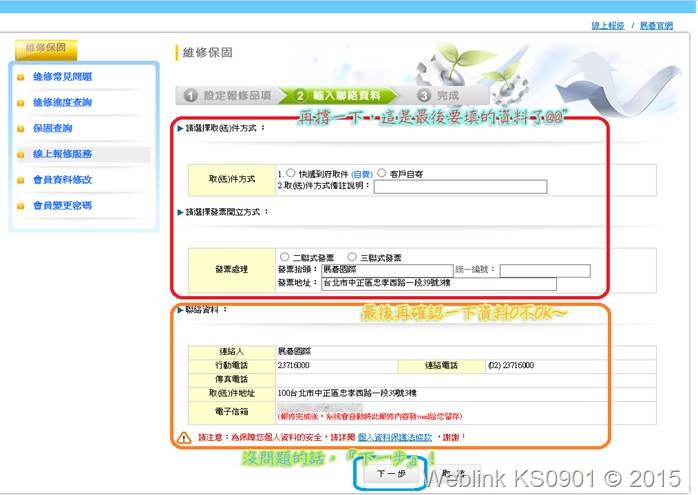Click bullet icon beside 會員變更密碼

pos(20,207)
